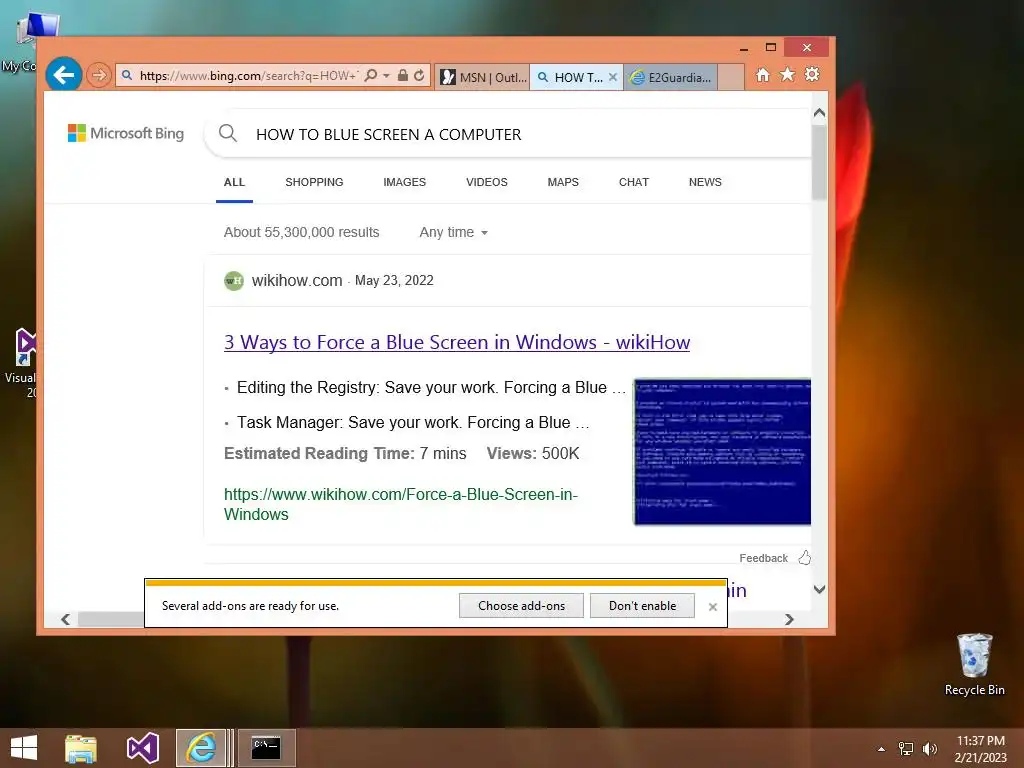This screenshot has width=1024, height=768.
Task: Click the About 55,300,000 results text
Action: click(301, 232)
